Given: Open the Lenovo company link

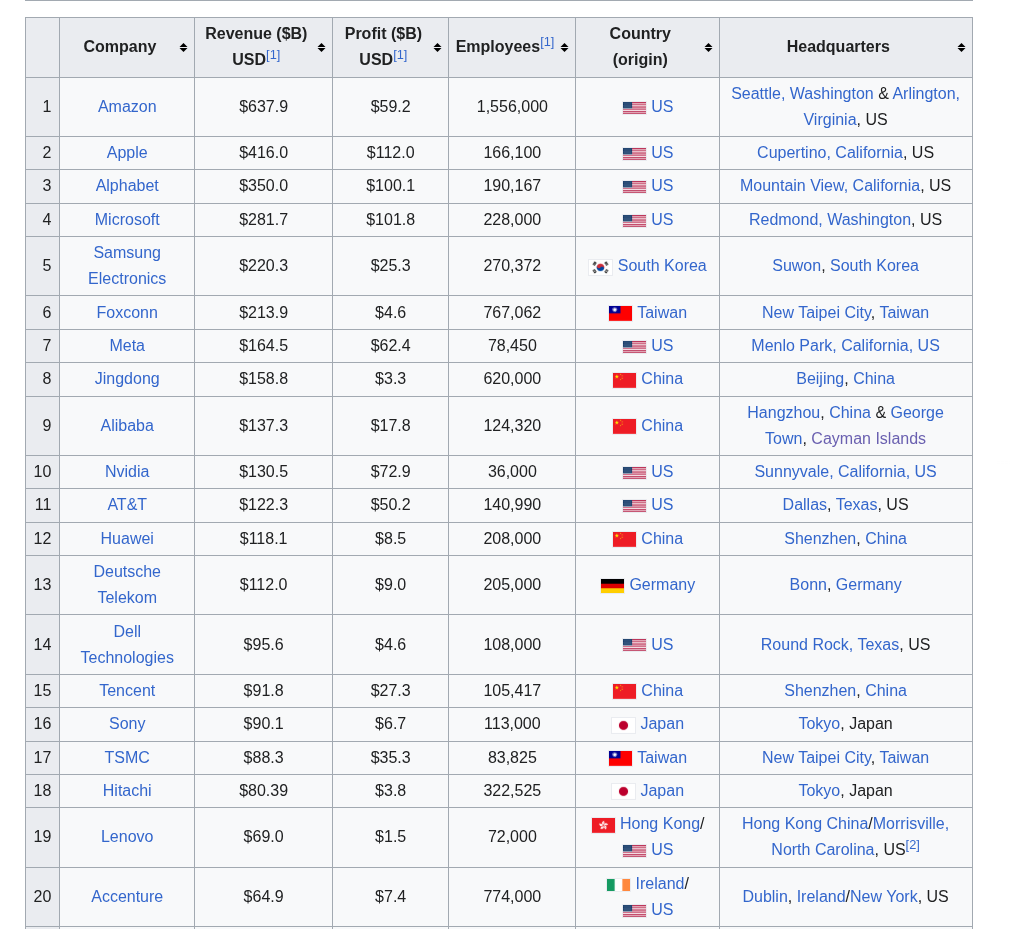Looking at the screenshot, I should (127, 837).
